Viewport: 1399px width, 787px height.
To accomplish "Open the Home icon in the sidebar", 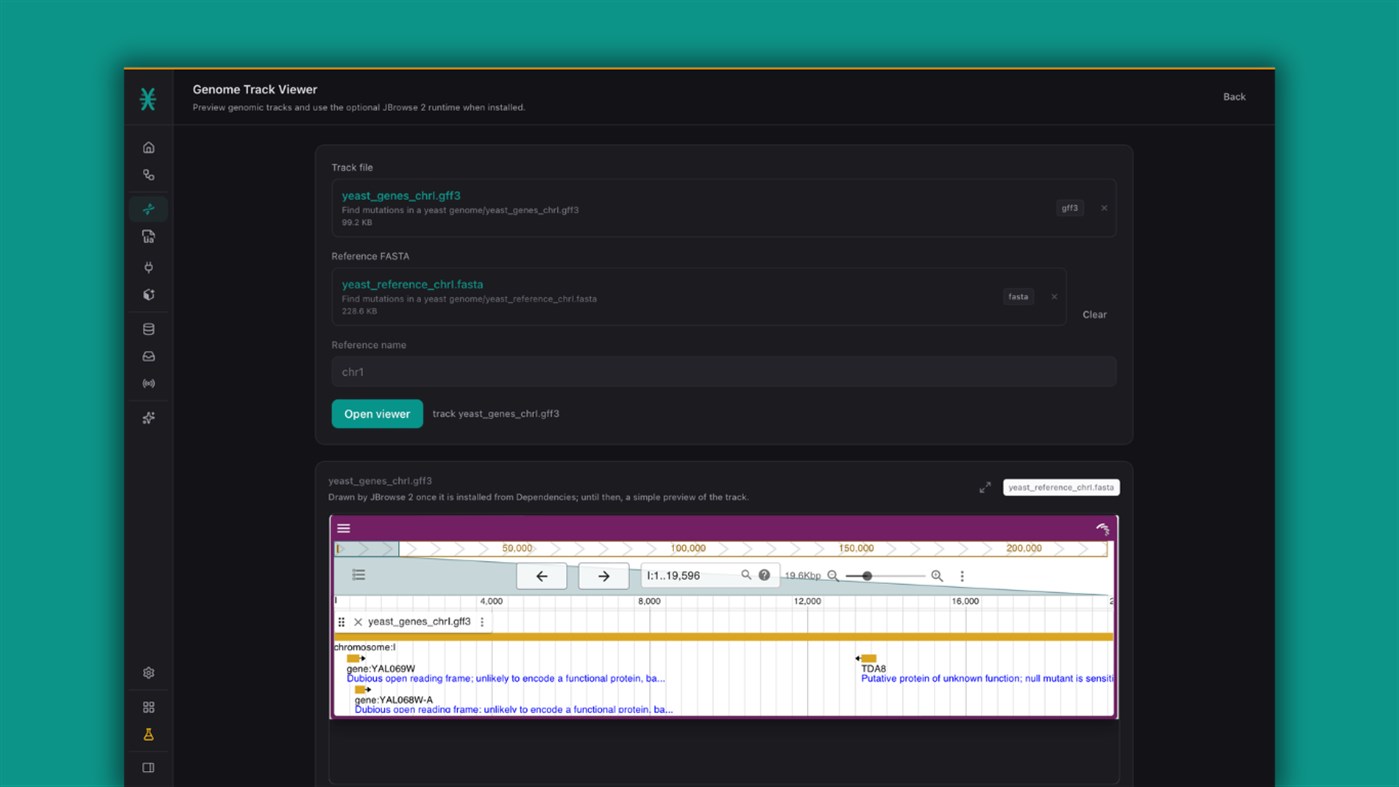I will (x=148, y=148).
